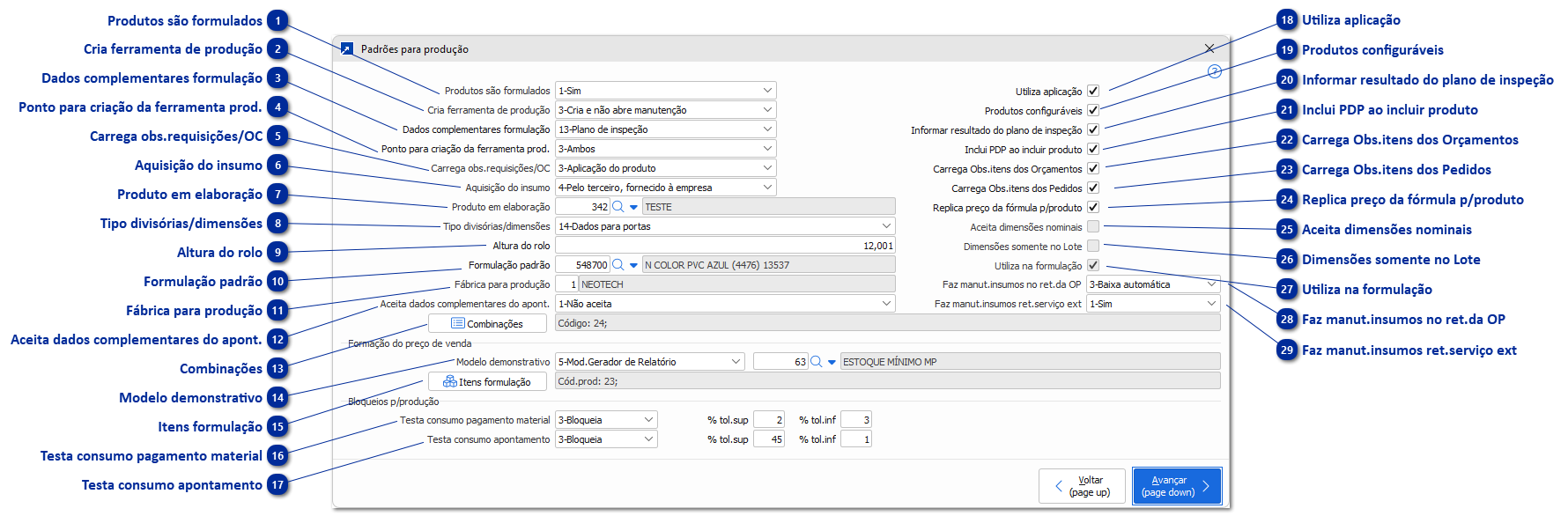1568x516 pixels.
Task: Toggle the Produtos configuráveis checkbox
Action: [x=1093, y=110]
